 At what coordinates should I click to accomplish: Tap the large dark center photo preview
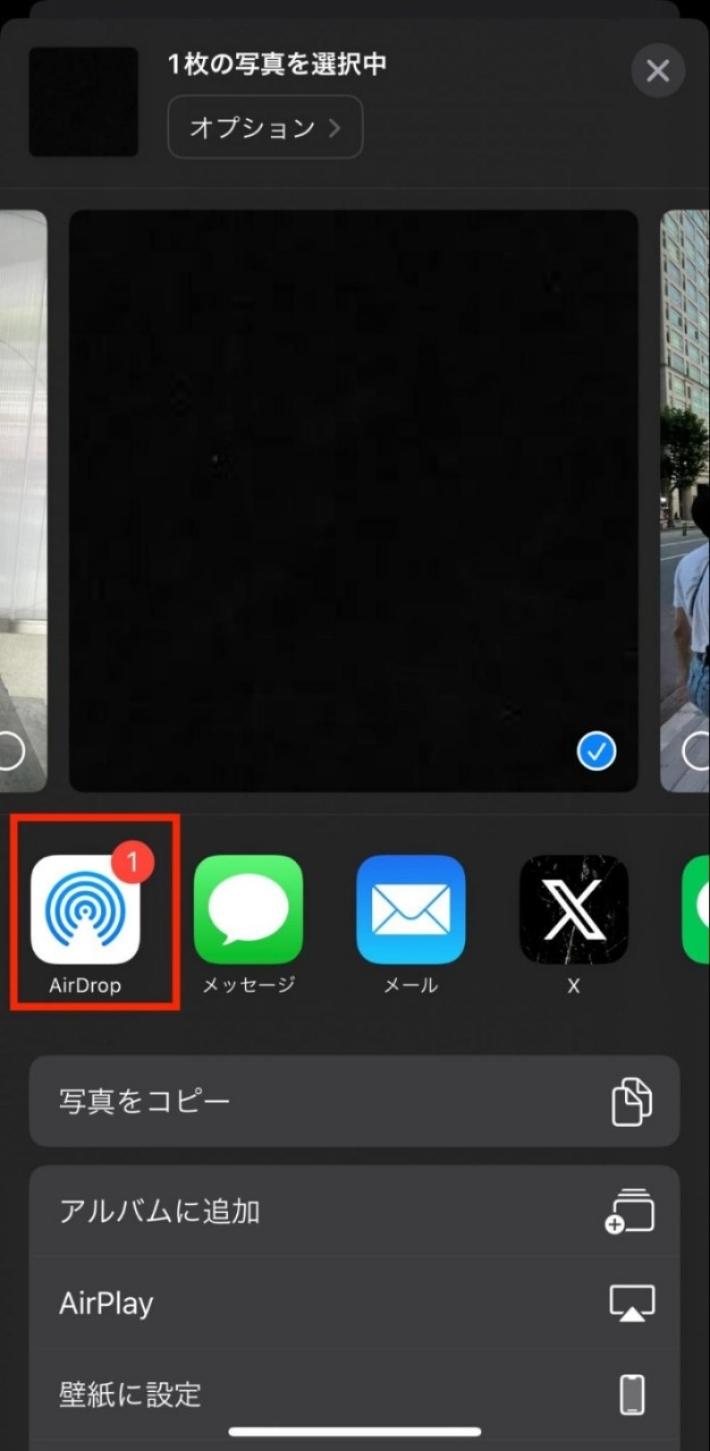tap(353, 480)
